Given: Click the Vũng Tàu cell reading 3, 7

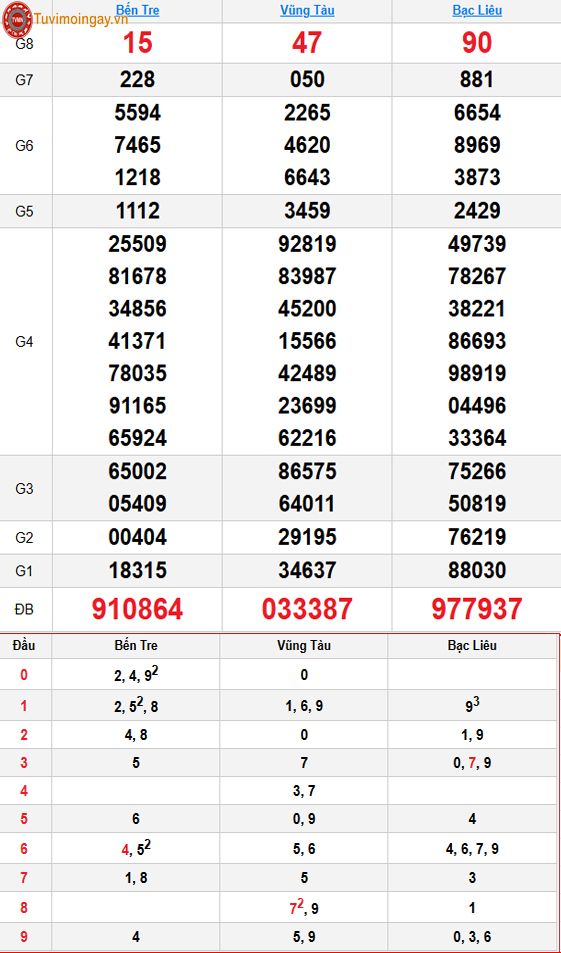Looking at the screenshot, I should [x=304, y=791].
